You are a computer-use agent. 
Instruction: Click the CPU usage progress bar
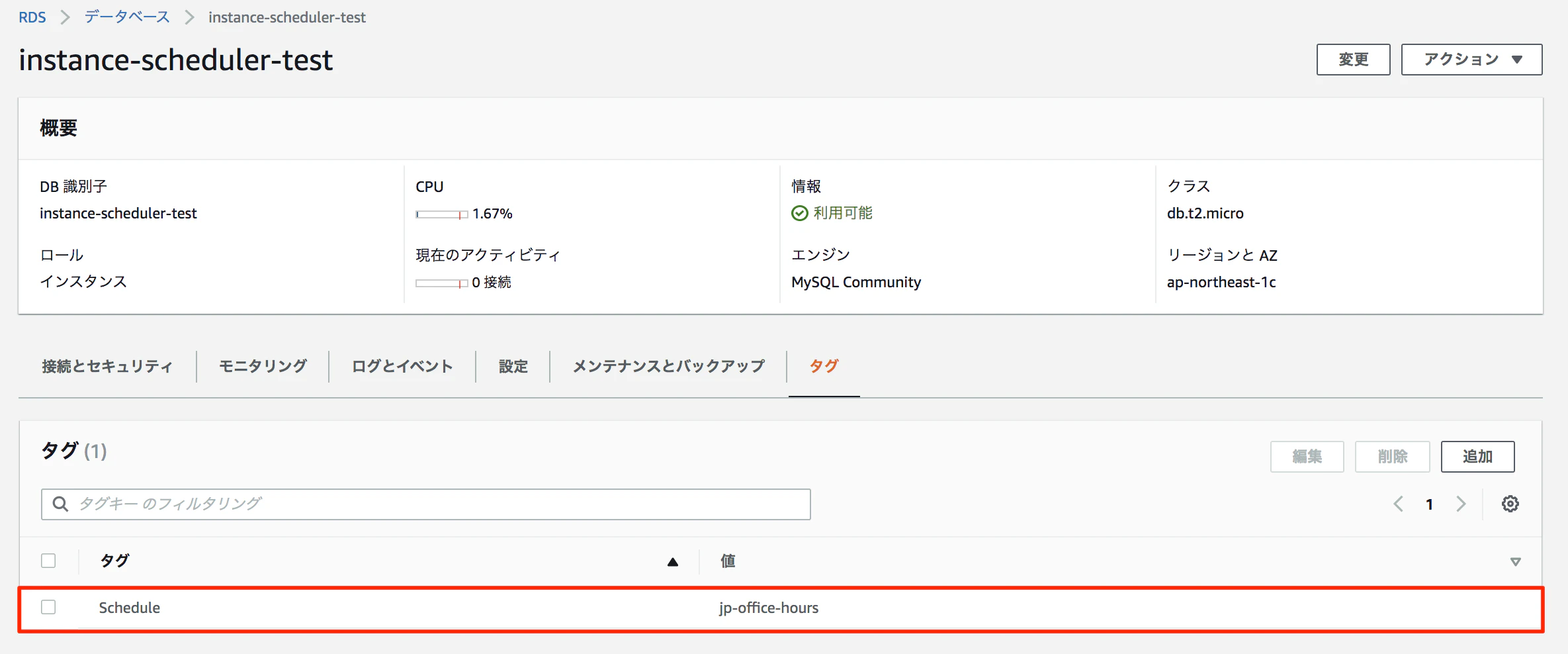tap(441, 214)
